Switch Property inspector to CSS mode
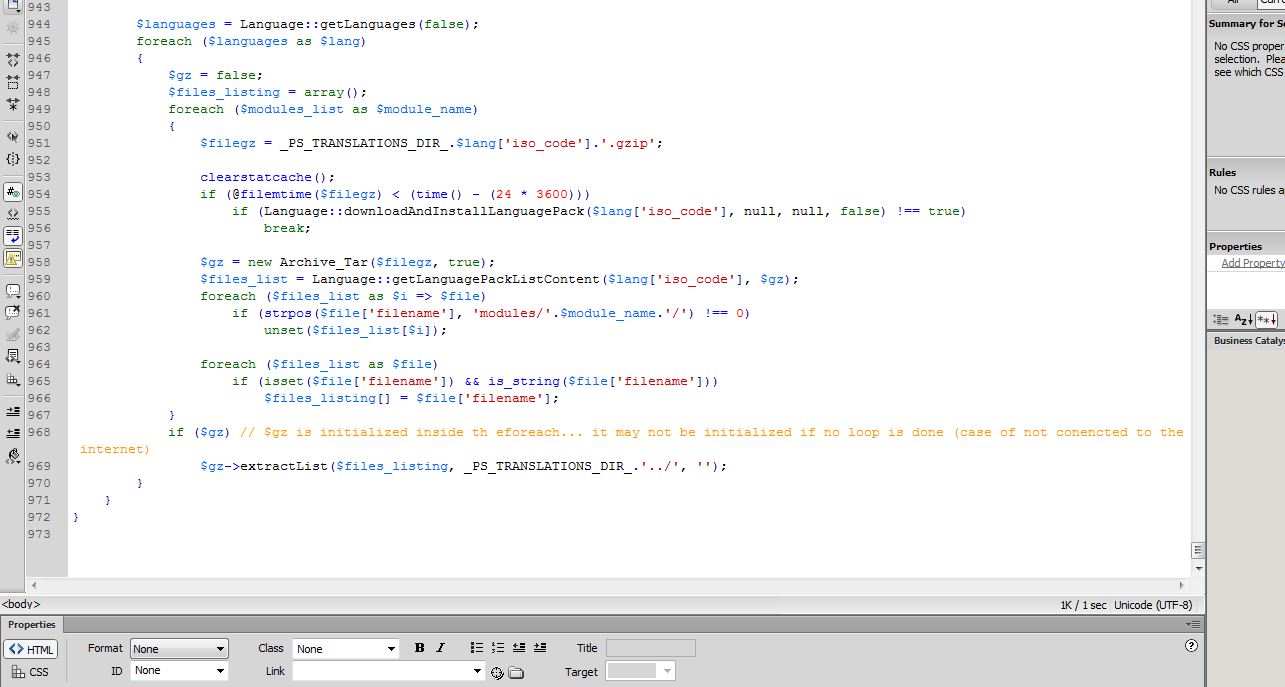The image size is (1285, 687). (x=31, y=672)
